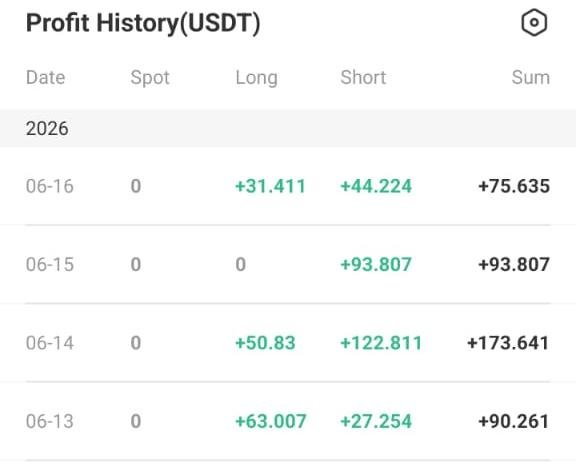Click Long profit +31.411 value
Screen dimensions: 576x465
click(270, 186)
